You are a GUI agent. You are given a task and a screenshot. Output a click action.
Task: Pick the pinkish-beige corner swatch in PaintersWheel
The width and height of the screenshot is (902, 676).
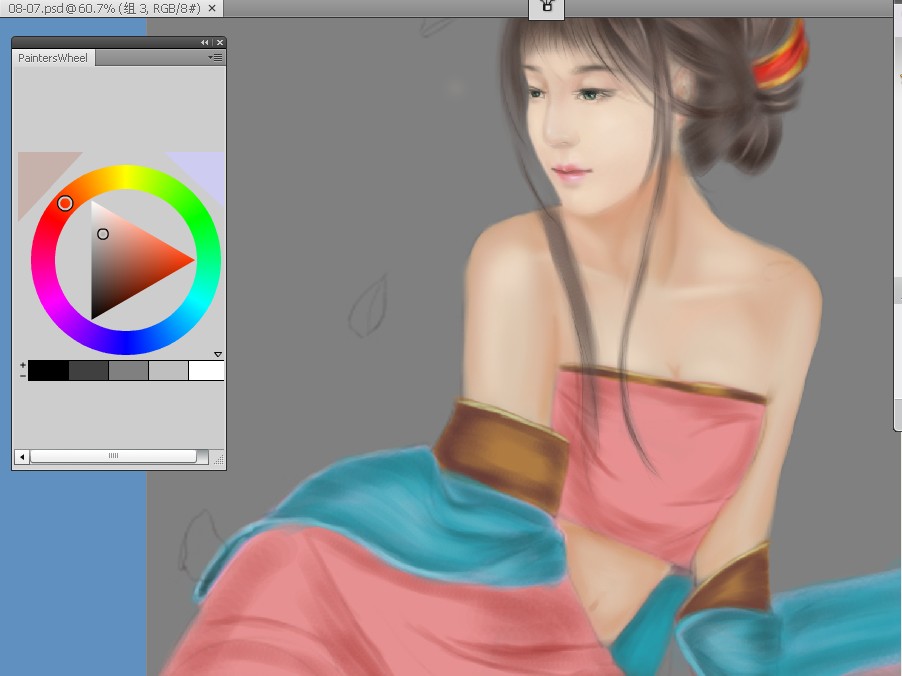click(40, 175)
